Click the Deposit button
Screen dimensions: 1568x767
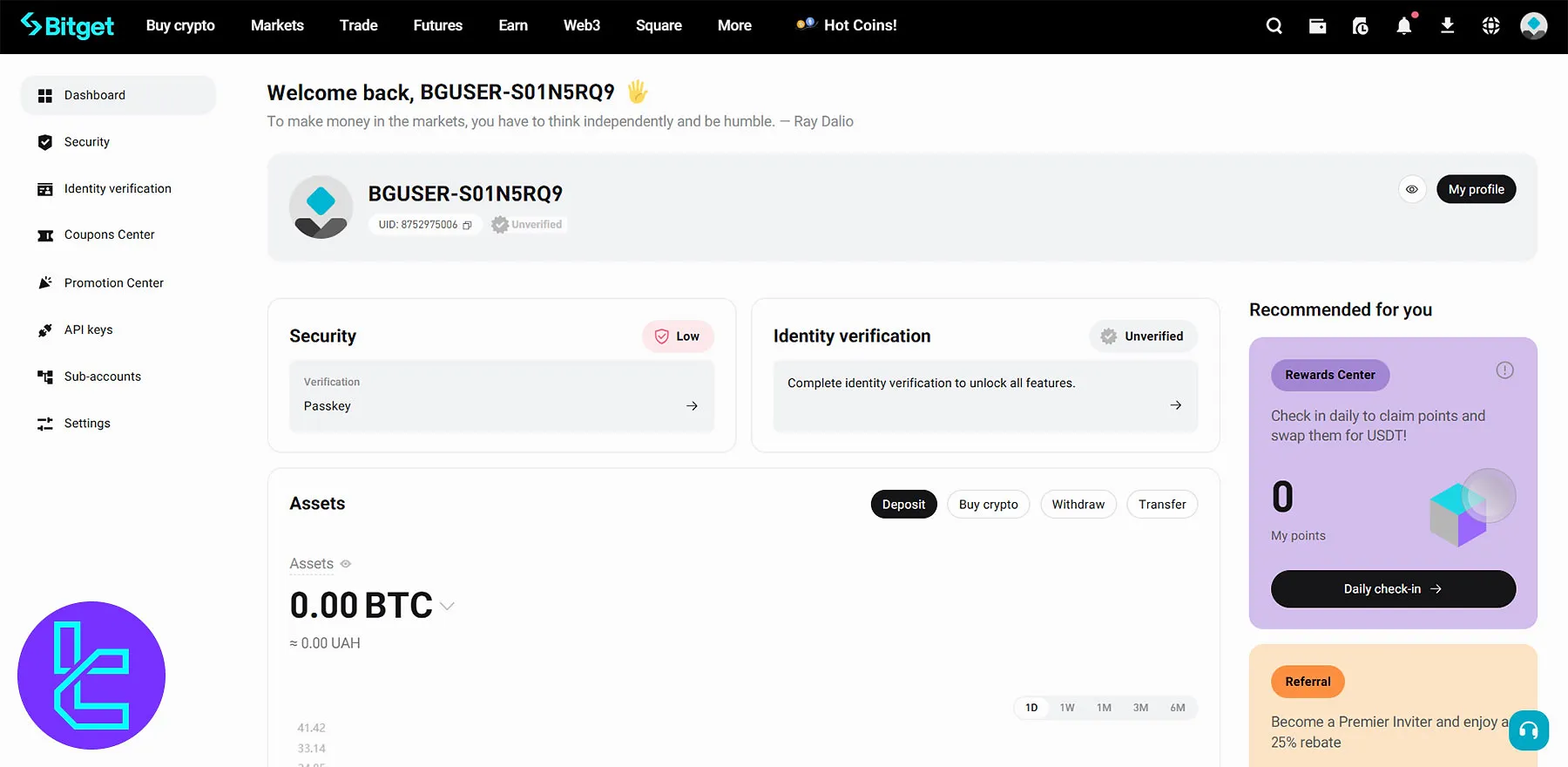[903, 505]
